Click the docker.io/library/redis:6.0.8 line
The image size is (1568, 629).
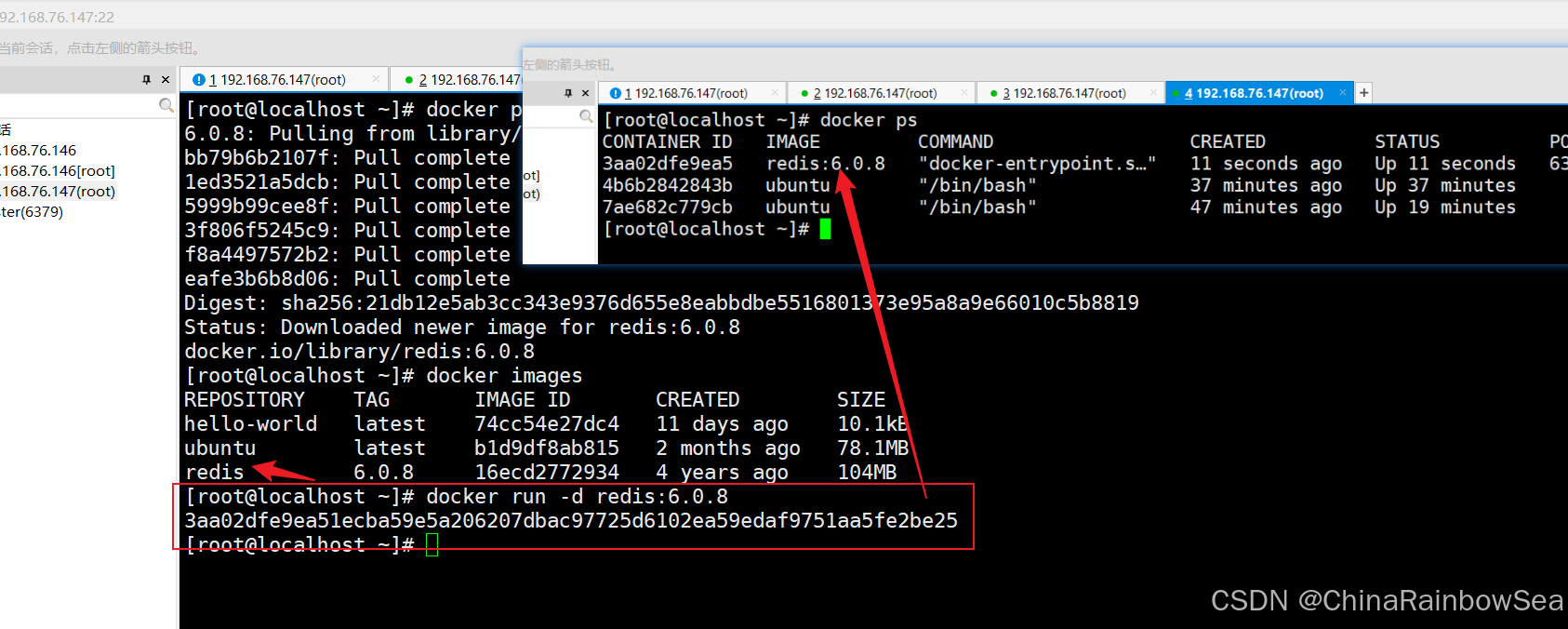click(360, 352)
